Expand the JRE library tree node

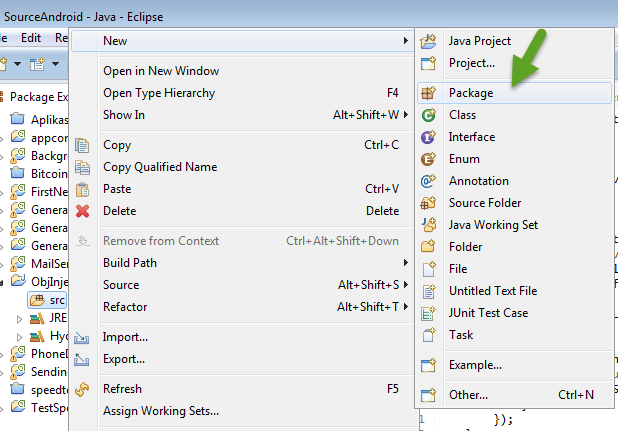click(19, 319)
